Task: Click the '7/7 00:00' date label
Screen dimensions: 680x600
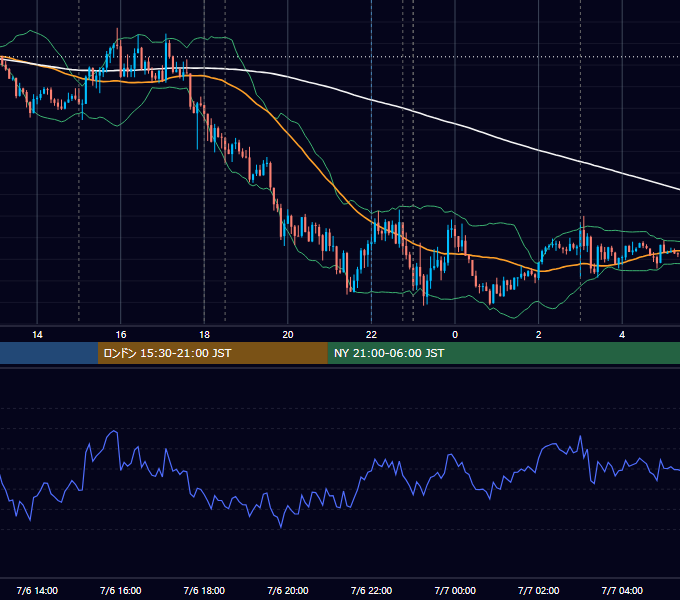Action: (x=455, y=590)
